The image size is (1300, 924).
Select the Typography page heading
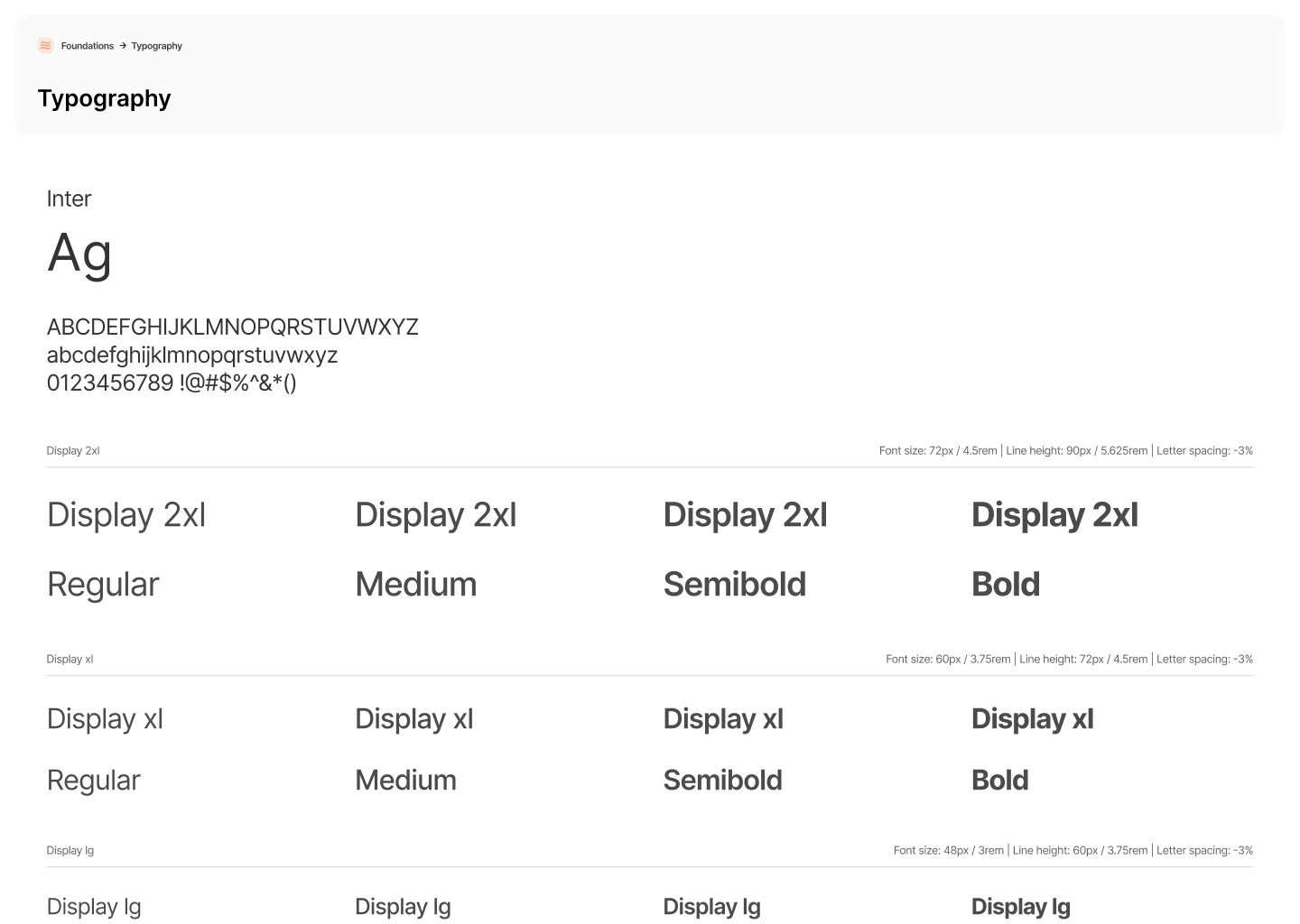104,98
